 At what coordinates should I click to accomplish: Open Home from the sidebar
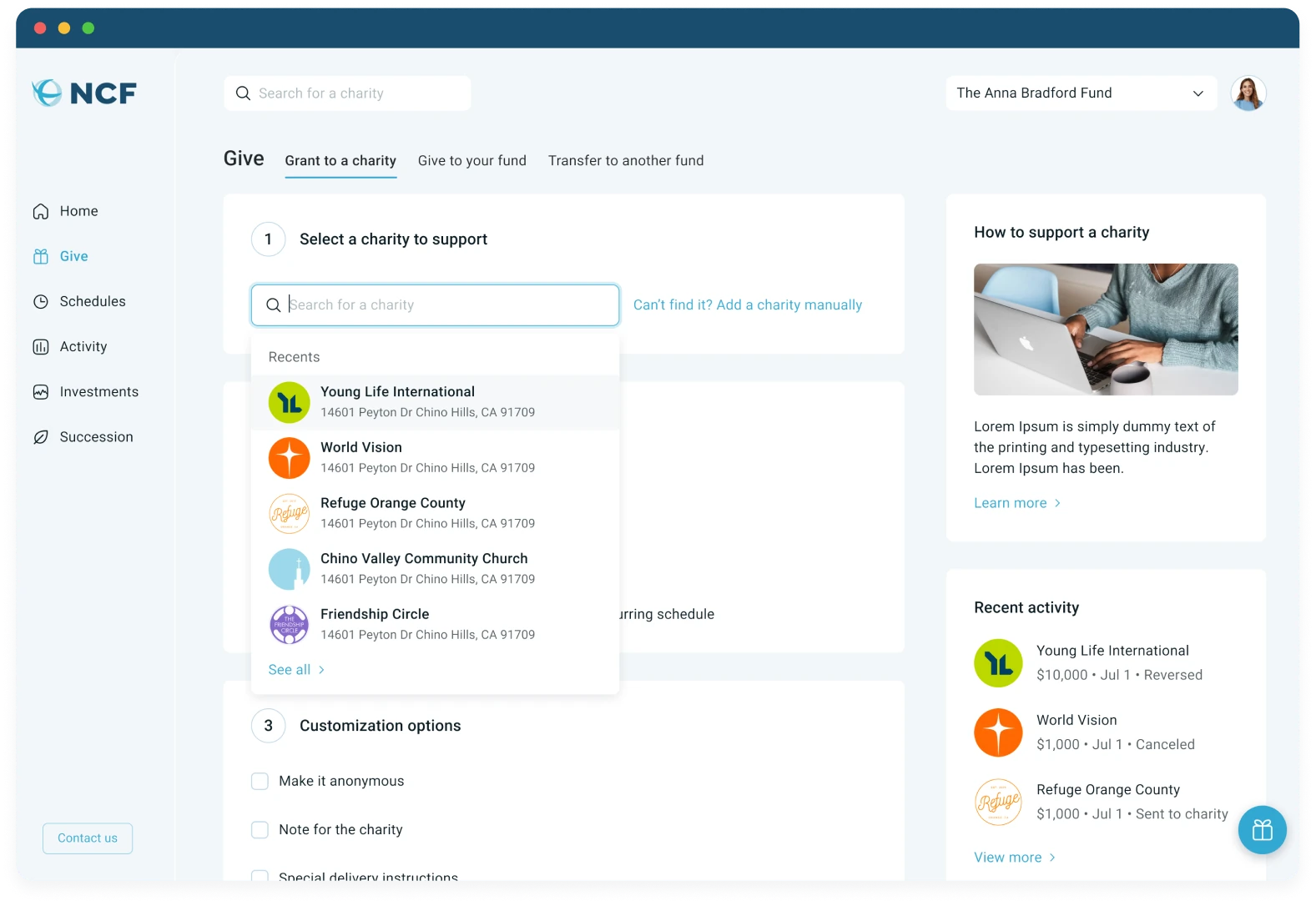point(66,211)
